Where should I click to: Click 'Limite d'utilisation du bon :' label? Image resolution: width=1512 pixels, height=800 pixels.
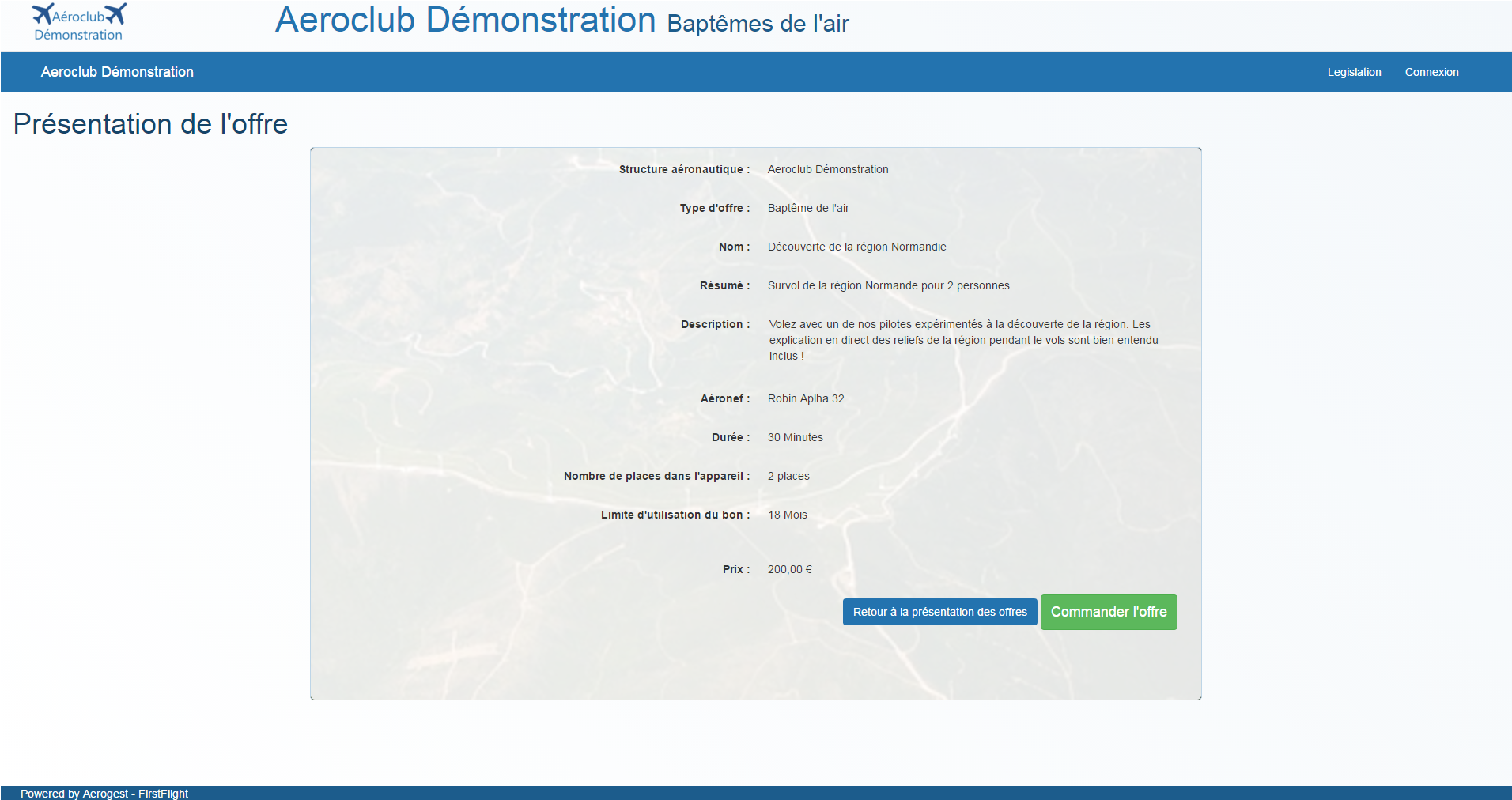(675, 515)
